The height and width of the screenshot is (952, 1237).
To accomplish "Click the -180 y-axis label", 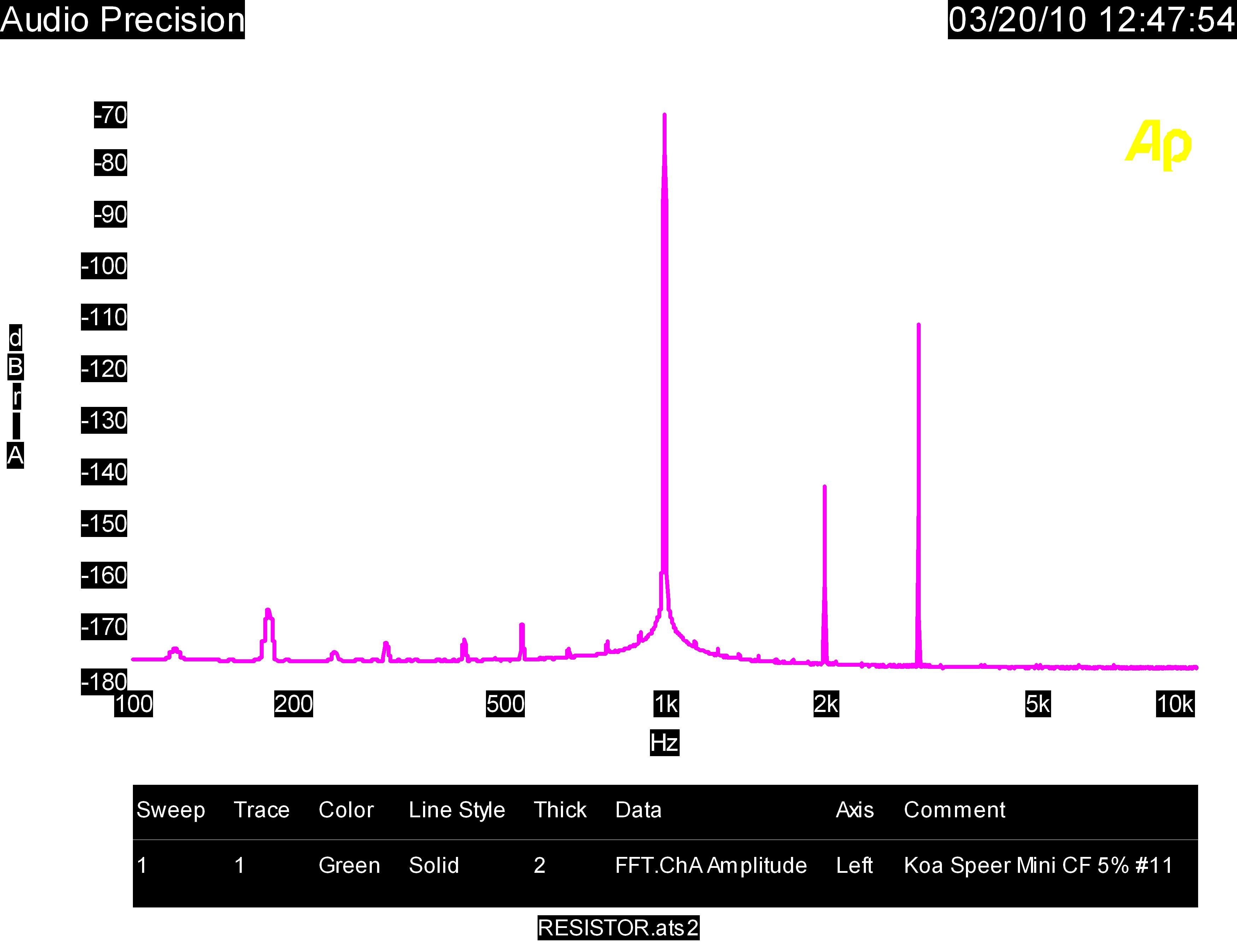I will pos(104,681).
